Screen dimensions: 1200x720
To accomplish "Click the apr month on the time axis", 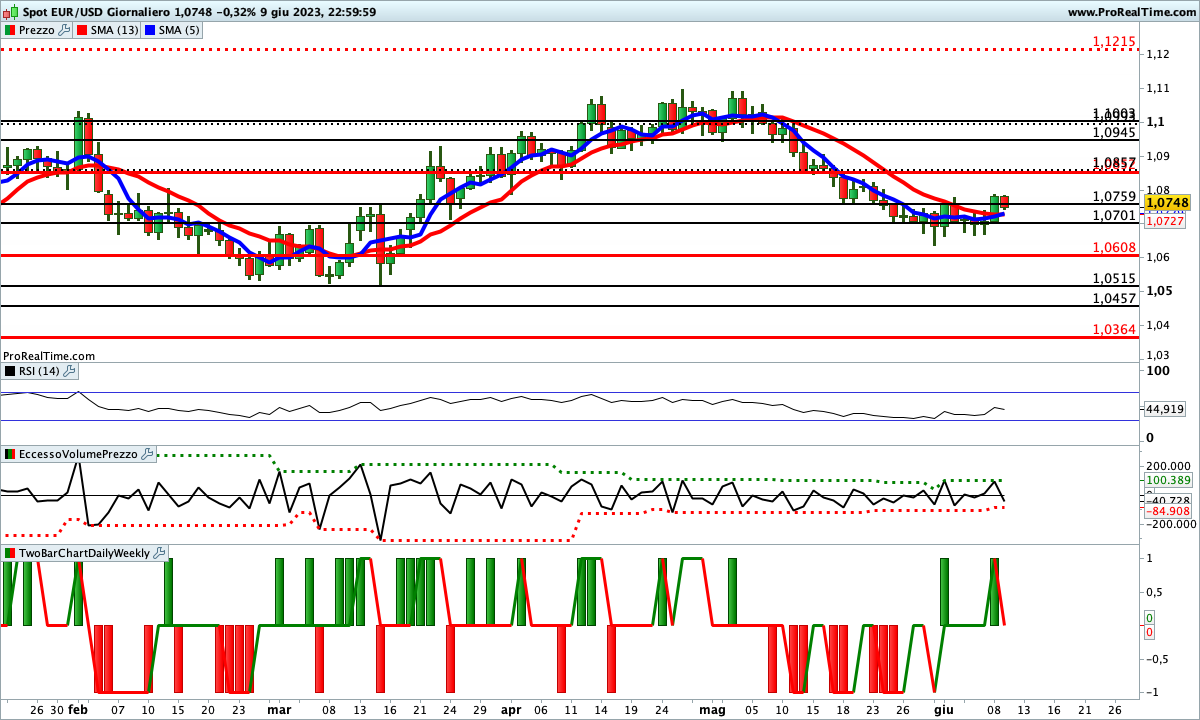I will point(511,709).
